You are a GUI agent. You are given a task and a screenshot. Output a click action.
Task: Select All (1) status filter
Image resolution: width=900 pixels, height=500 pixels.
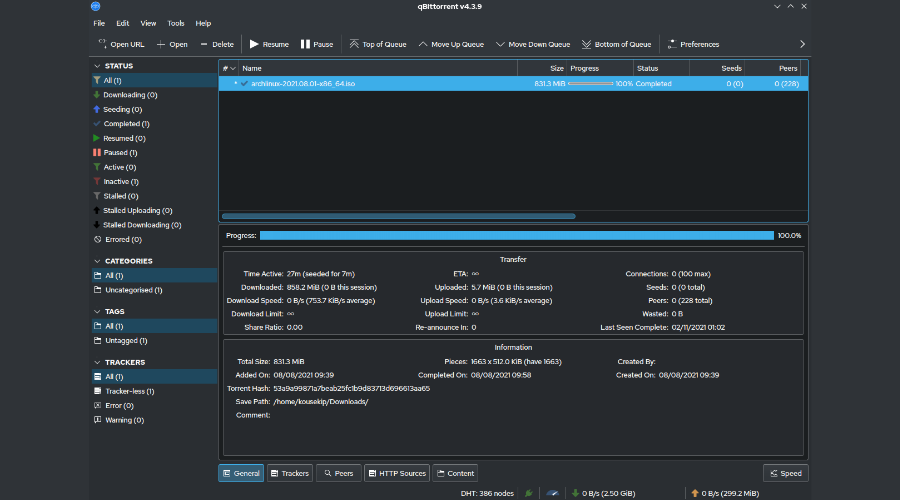[x=154, y=80]
